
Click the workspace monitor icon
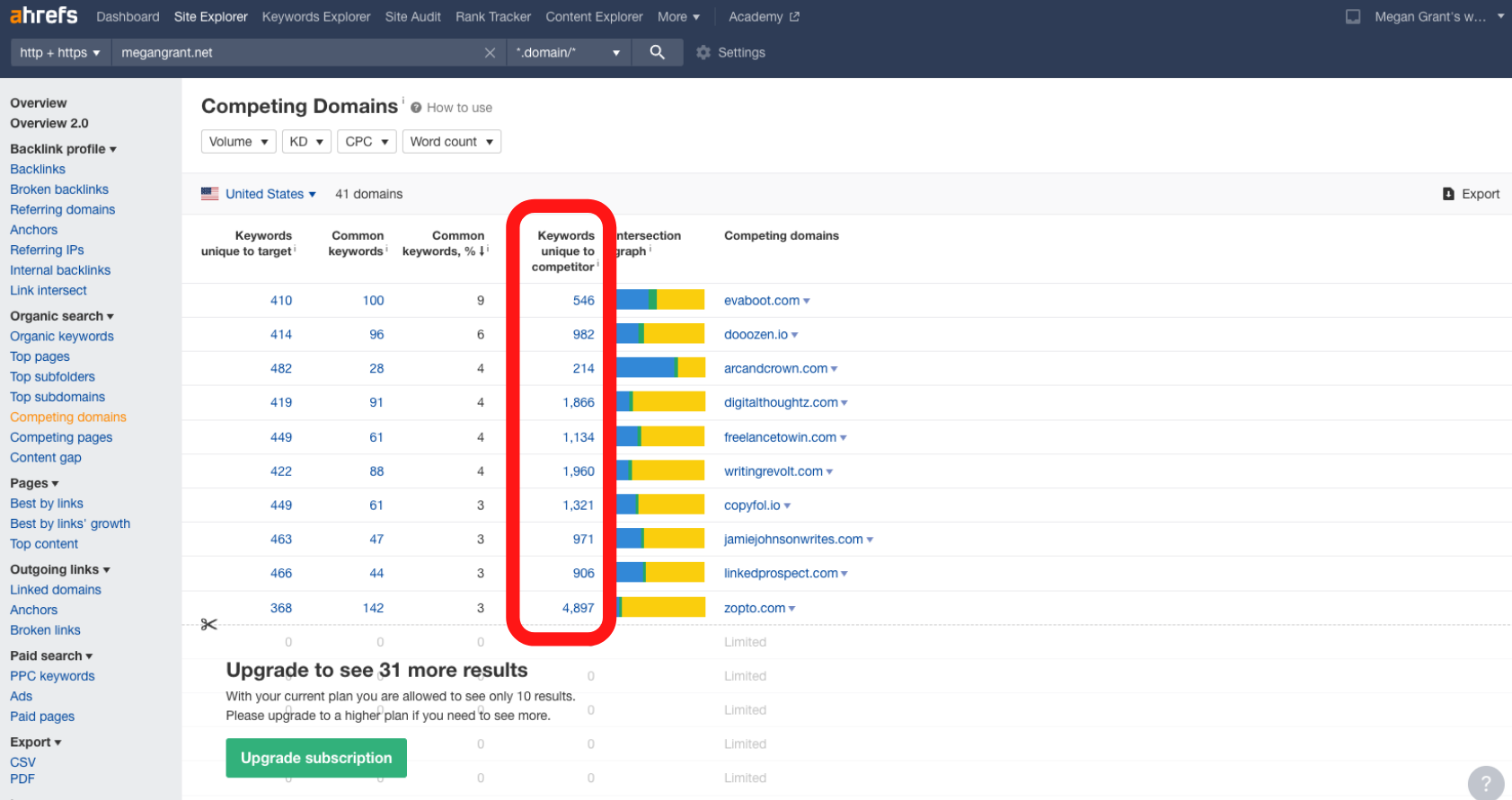(1353, 17)
